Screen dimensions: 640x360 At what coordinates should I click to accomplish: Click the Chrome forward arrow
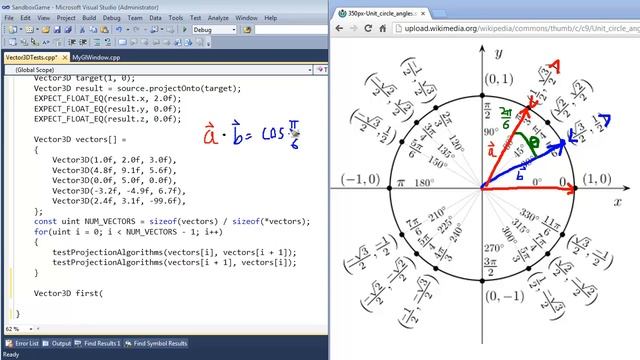354,28
